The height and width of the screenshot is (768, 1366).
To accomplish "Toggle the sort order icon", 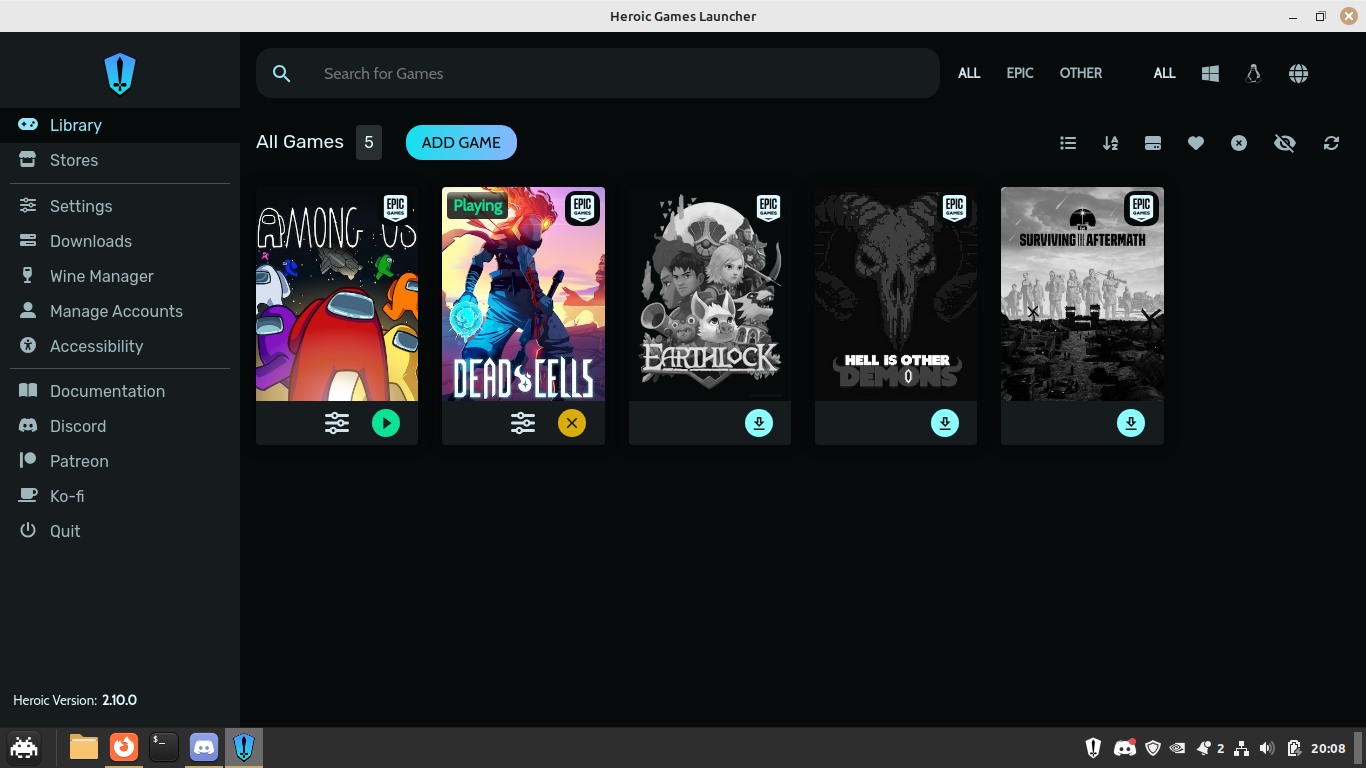I will (1110, 143).
